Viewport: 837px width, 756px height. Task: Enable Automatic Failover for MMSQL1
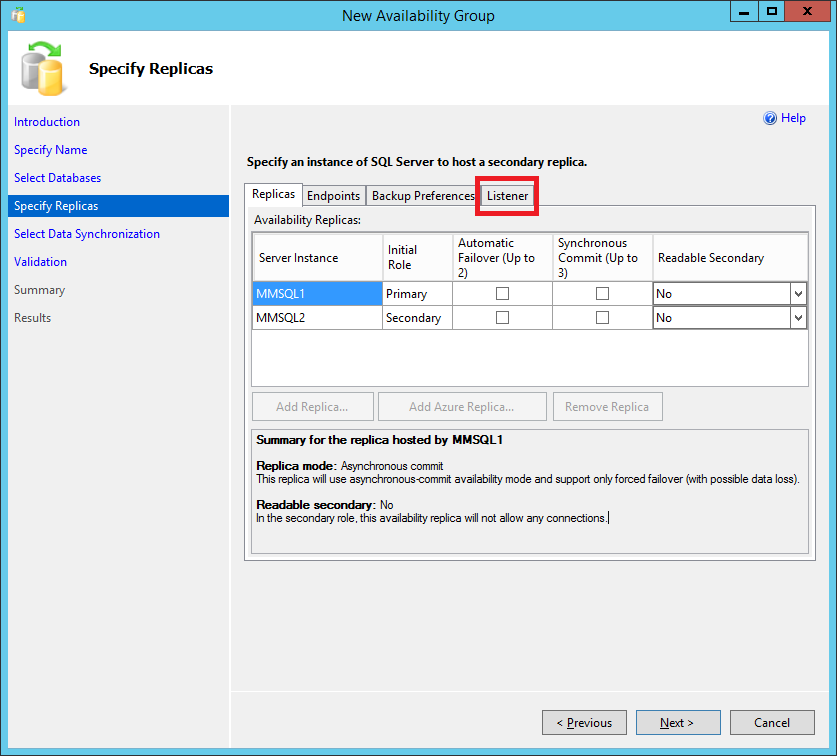pos(502,294)
